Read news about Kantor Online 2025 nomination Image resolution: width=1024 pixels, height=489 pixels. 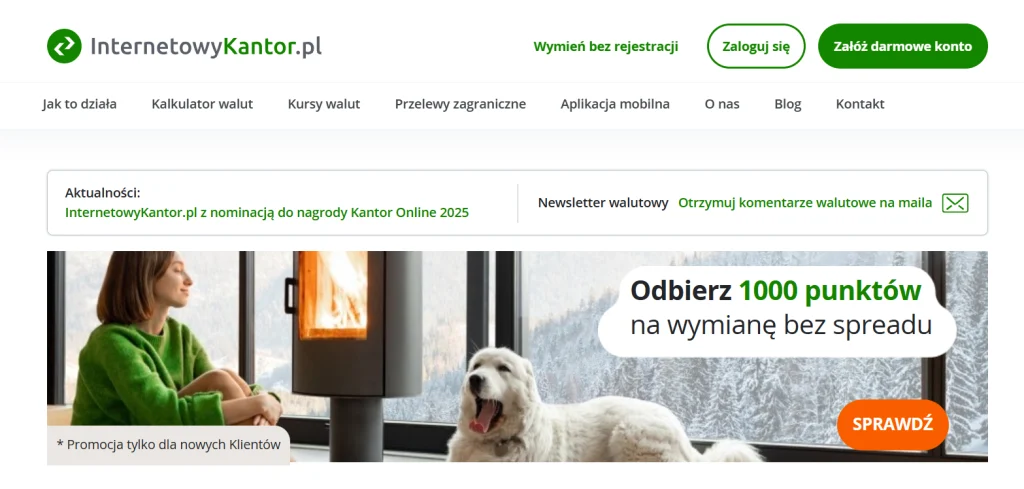(267, 213)
